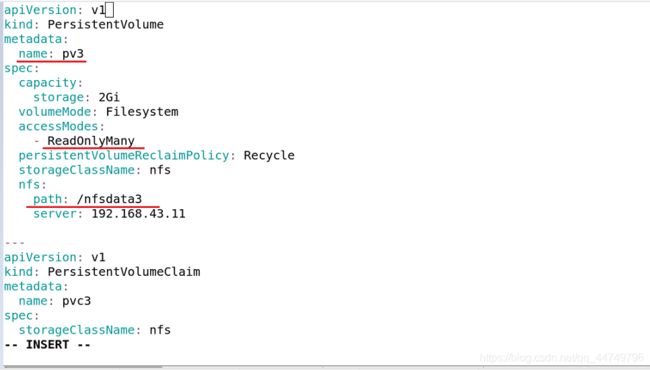Click the accessModes key
Image resolution: width=650 pixels, height=370 pixels.
tap(58, 126)
